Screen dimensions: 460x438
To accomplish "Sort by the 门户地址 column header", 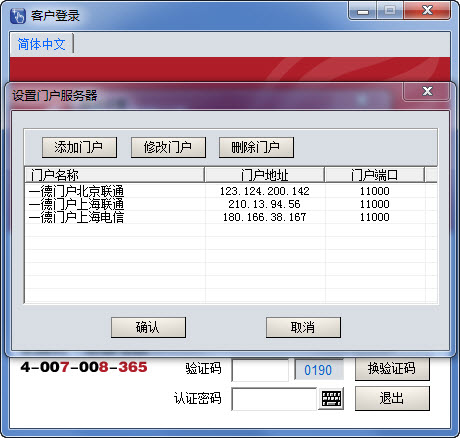I will [265, 175].
